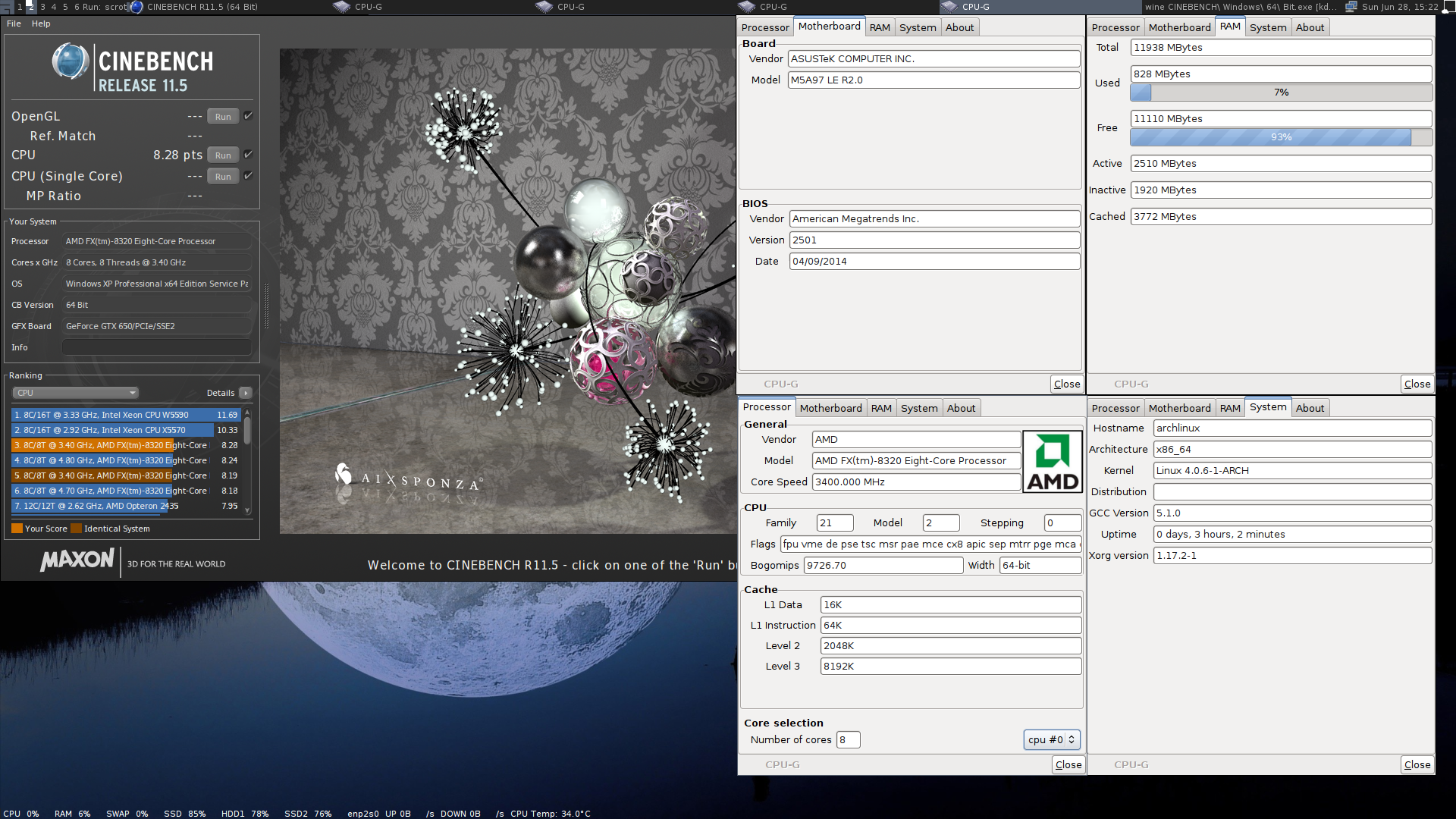Click the Kernel Linux 4.0.6-1-ARCH field
The height and width of the screenshot is (819, 1456).
pyautogui.click(x=1292, y=470)
